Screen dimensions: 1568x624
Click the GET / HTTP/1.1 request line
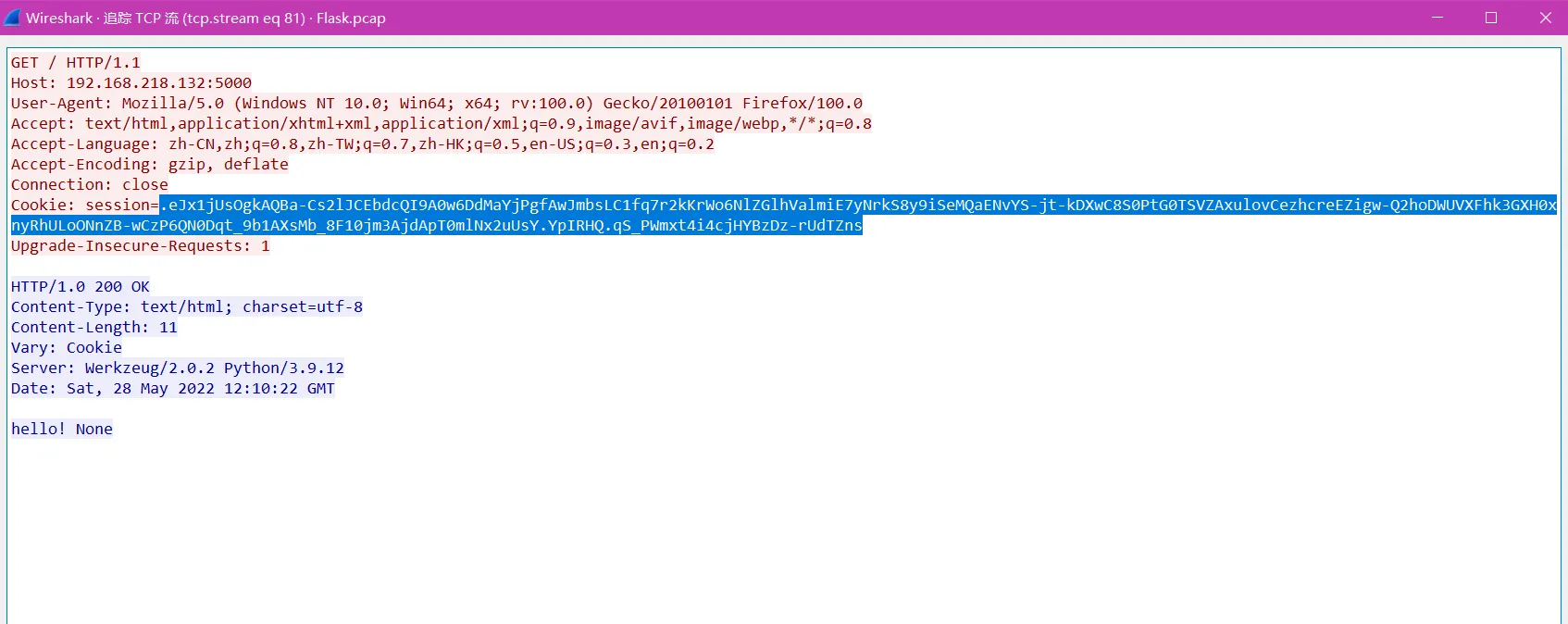[76, 63]
